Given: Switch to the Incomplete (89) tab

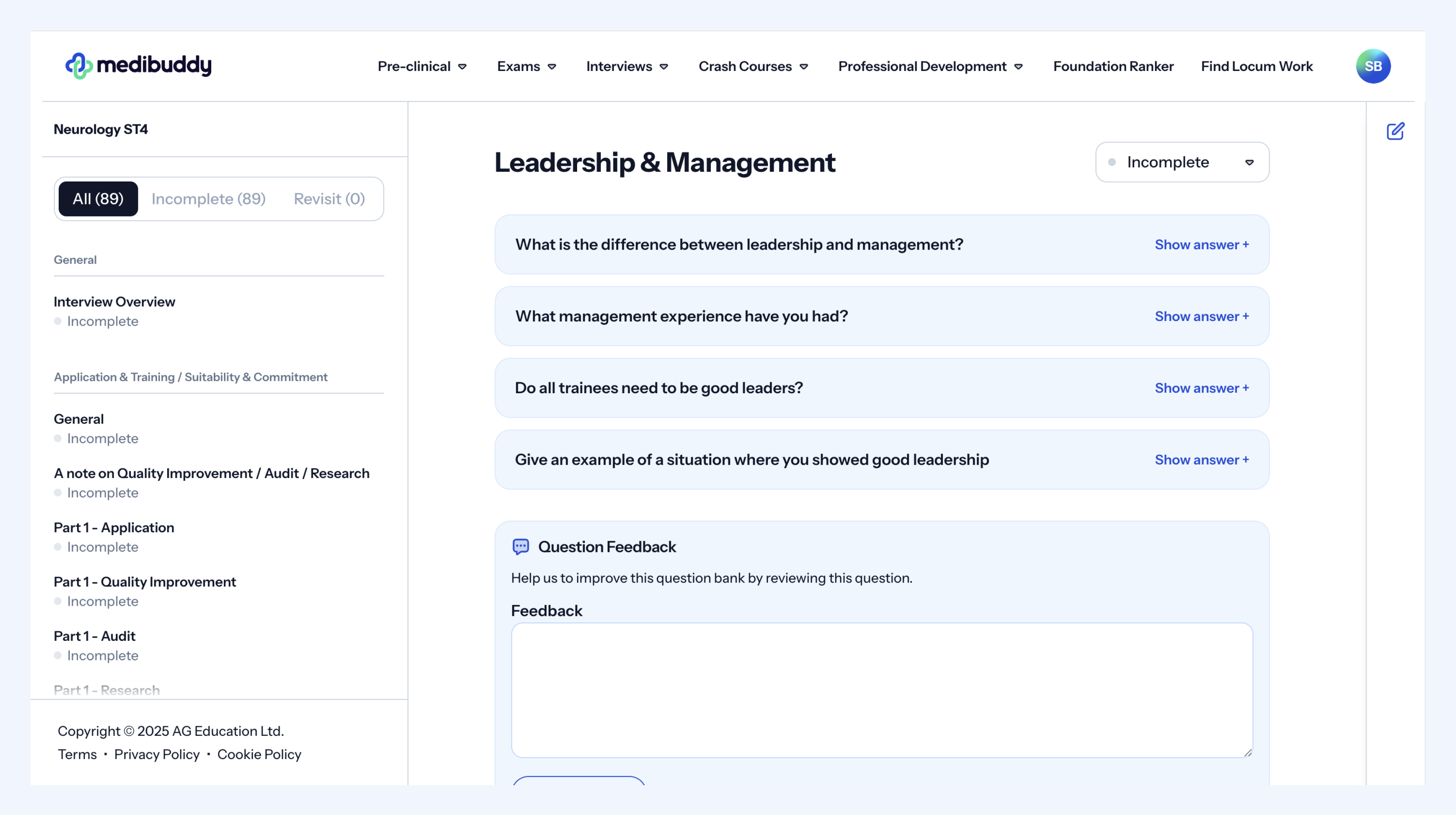Looking at the screenshot, I should 208,199.
